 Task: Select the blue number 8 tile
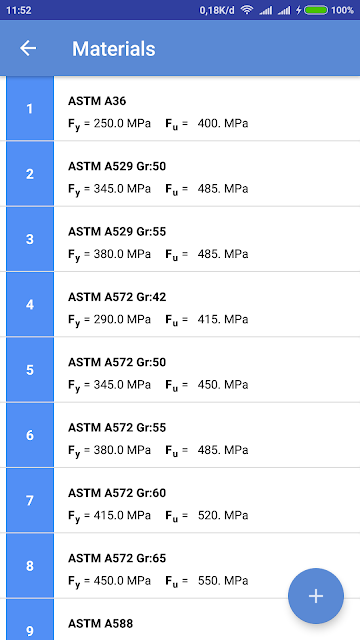[x=30, y=566]
